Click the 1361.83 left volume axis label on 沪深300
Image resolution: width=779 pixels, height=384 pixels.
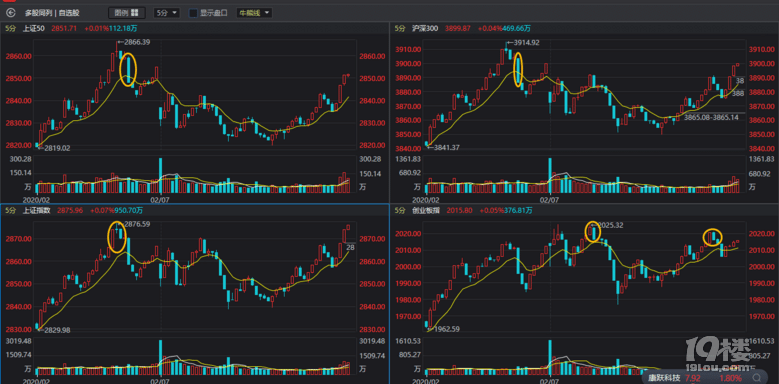(x=407, y=159)
